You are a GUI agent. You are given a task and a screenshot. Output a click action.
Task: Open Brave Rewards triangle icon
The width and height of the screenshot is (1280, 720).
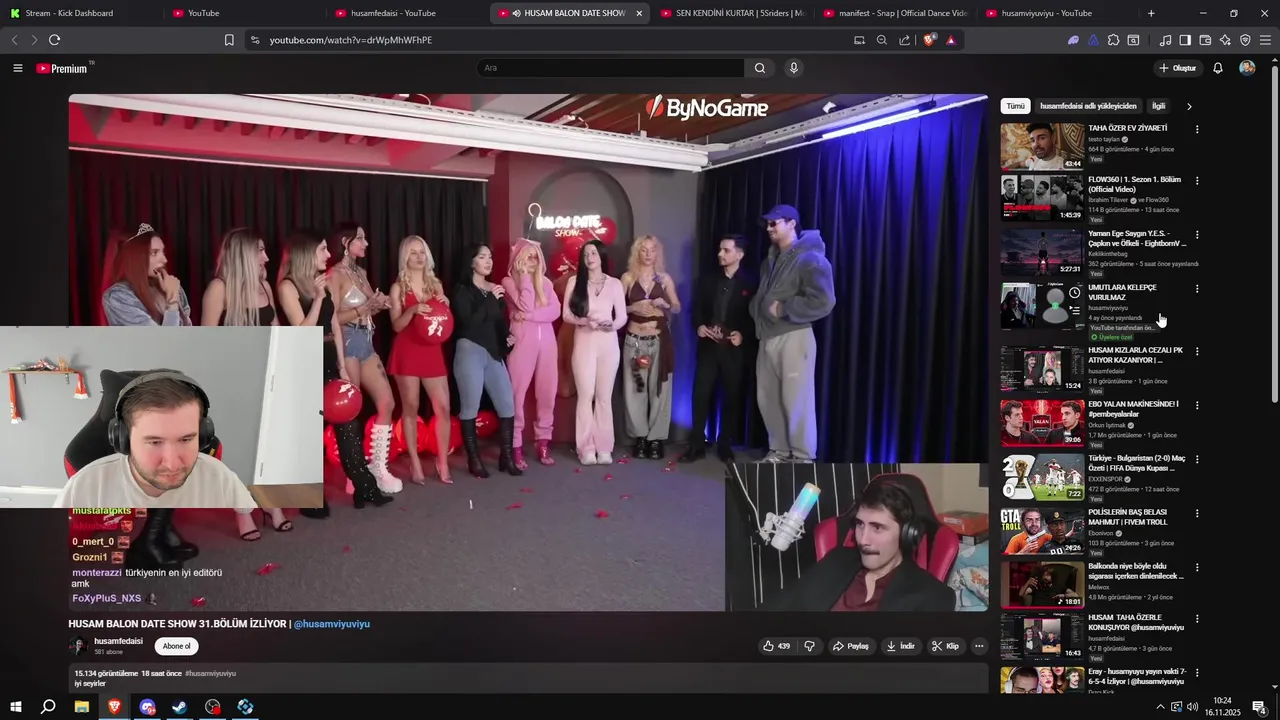click(951, 40)
